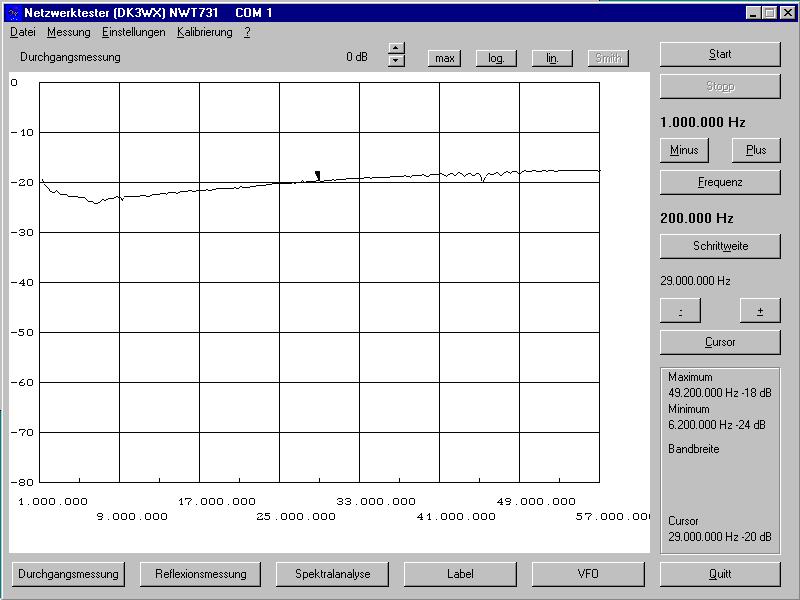Screen dimensions: 800x600
Task: Increase dB with the up arrow
Action: tap(396, 49)
